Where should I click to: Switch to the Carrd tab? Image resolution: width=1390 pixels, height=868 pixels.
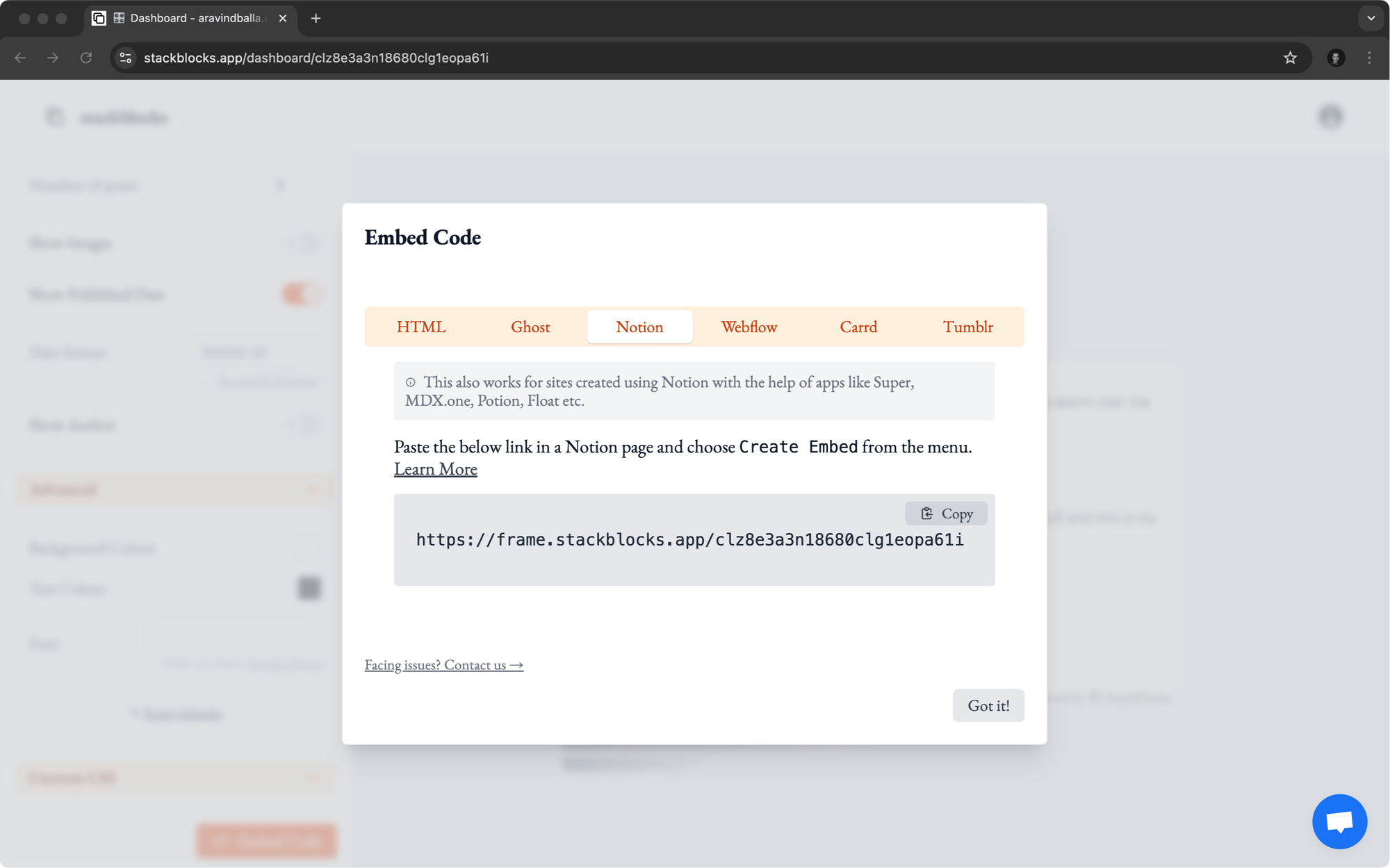click(858, 327)
